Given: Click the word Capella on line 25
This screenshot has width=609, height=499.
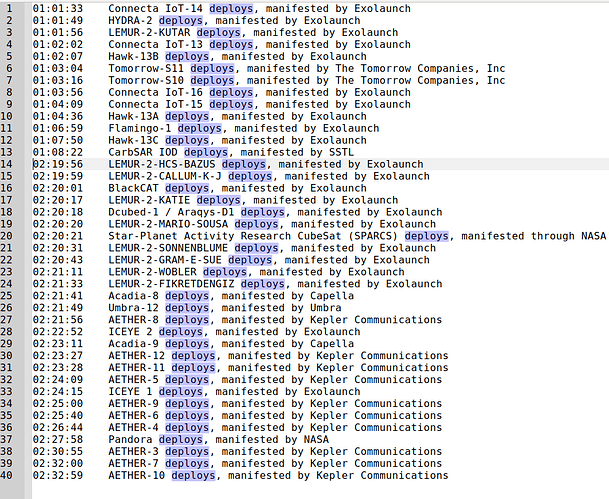Looking at the screenshot, I should pos(332,296).
